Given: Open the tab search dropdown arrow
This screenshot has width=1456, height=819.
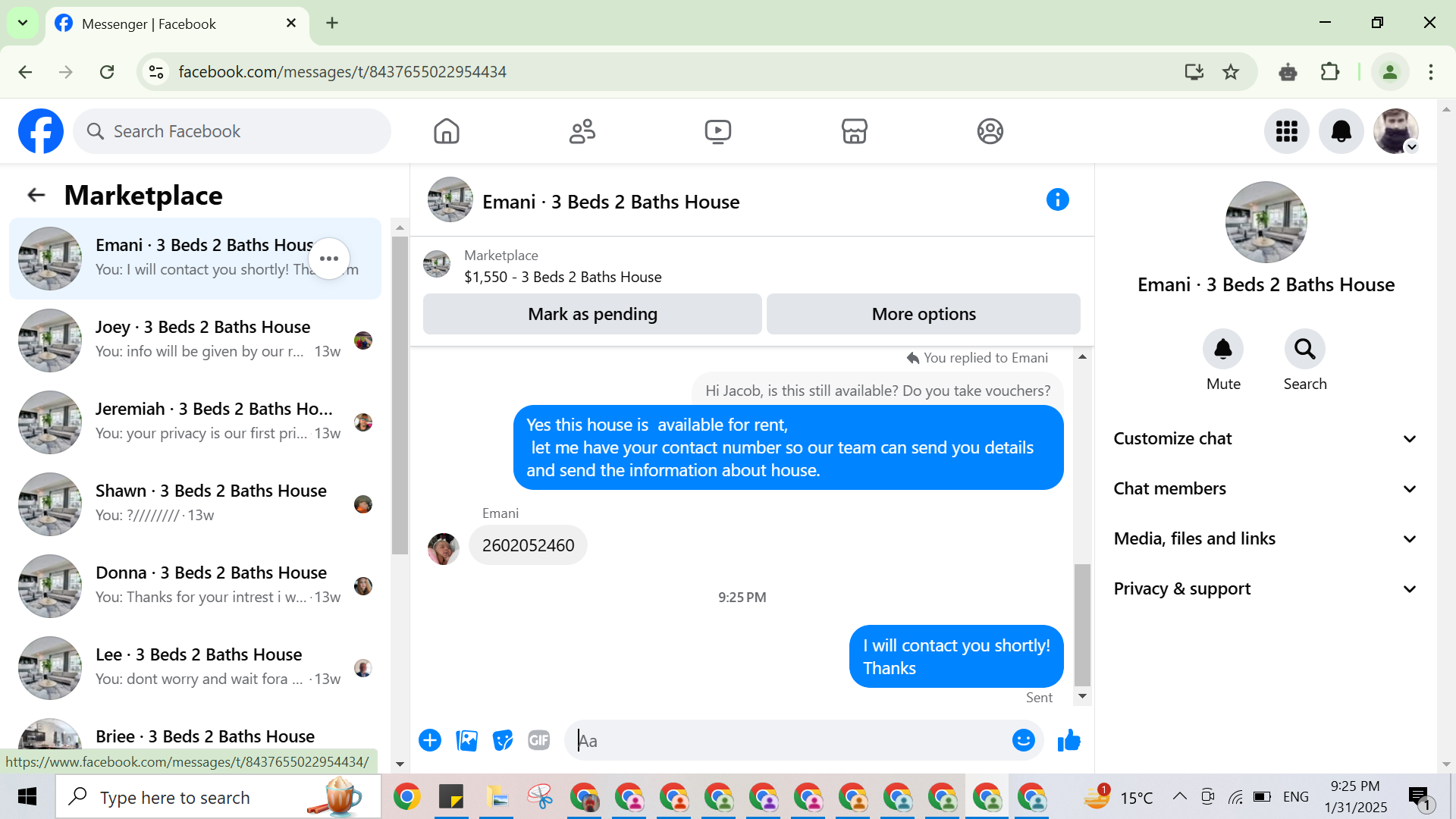Looking at the screenshot, I should pos(23,23).
